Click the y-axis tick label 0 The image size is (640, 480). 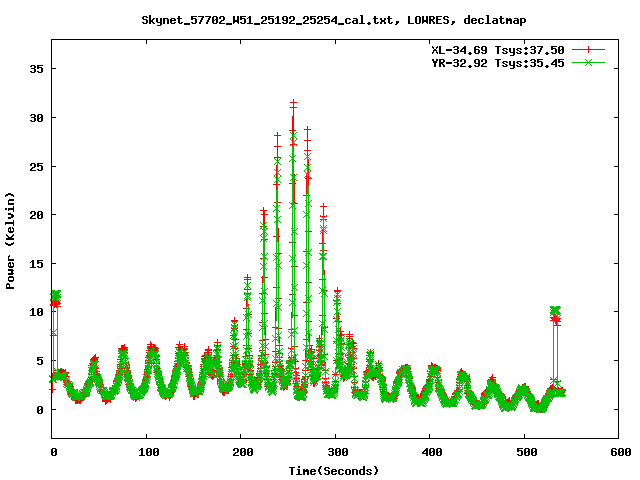click(x=40, y=410)
